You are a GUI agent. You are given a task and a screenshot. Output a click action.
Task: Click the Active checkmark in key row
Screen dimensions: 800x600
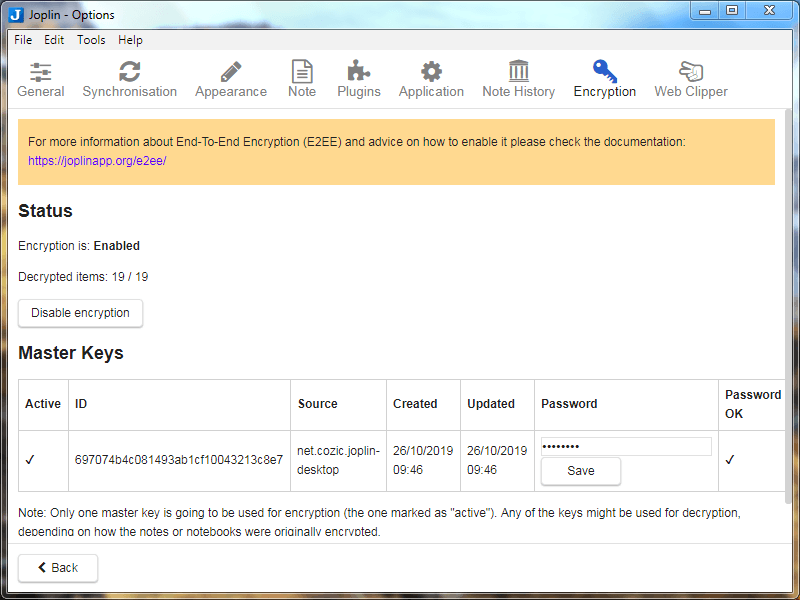coord(30,460)
